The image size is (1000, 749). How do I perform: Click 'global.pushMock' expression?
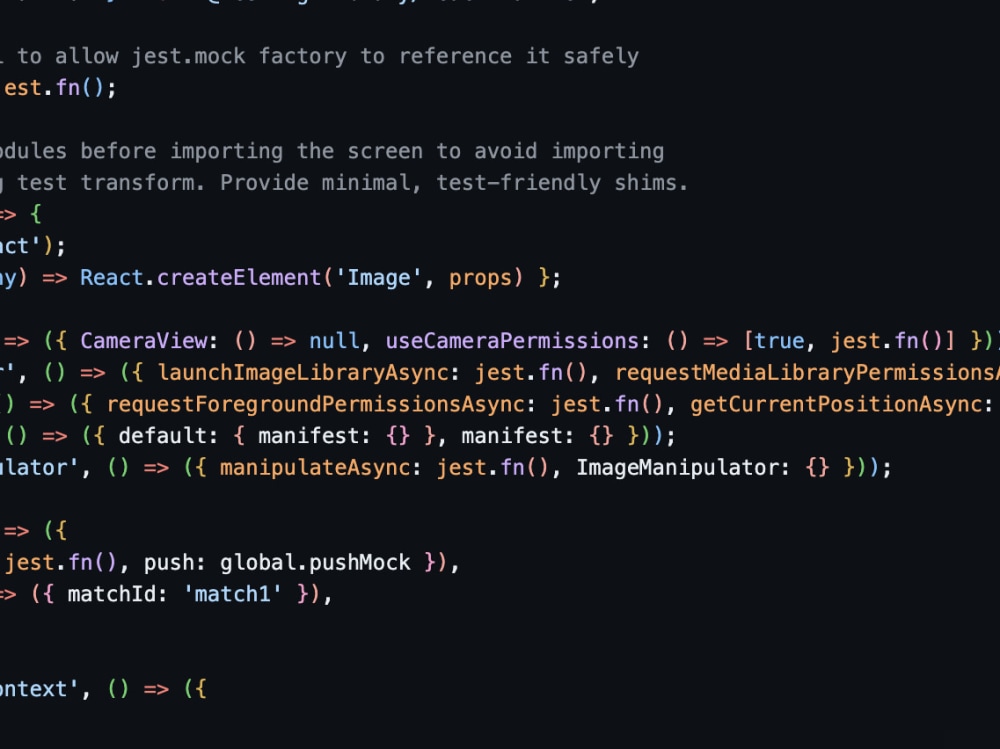(x=315, y=563)
